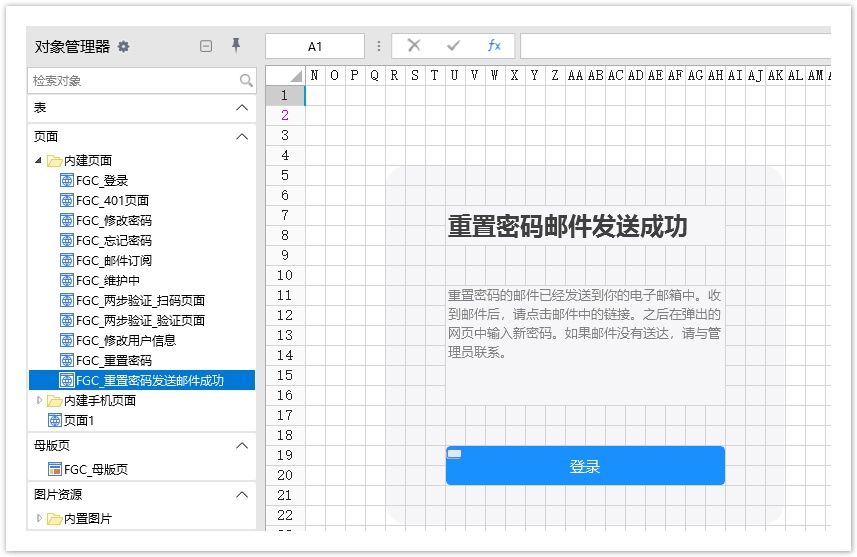Click page icon of FGC_邮件订阅

click(x=67, y=260)
